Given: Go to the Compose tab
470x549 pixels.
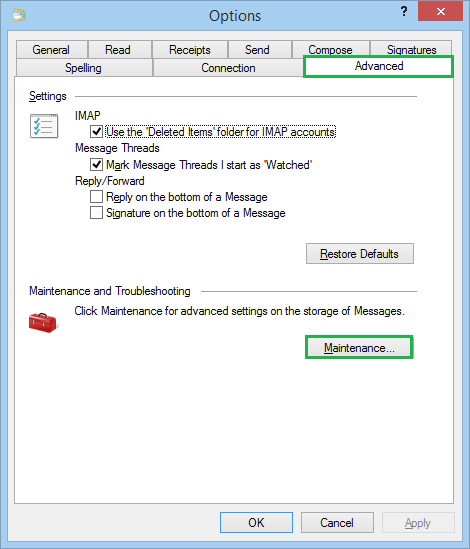Looking at the screenshot, I should (x=331, y=49).
